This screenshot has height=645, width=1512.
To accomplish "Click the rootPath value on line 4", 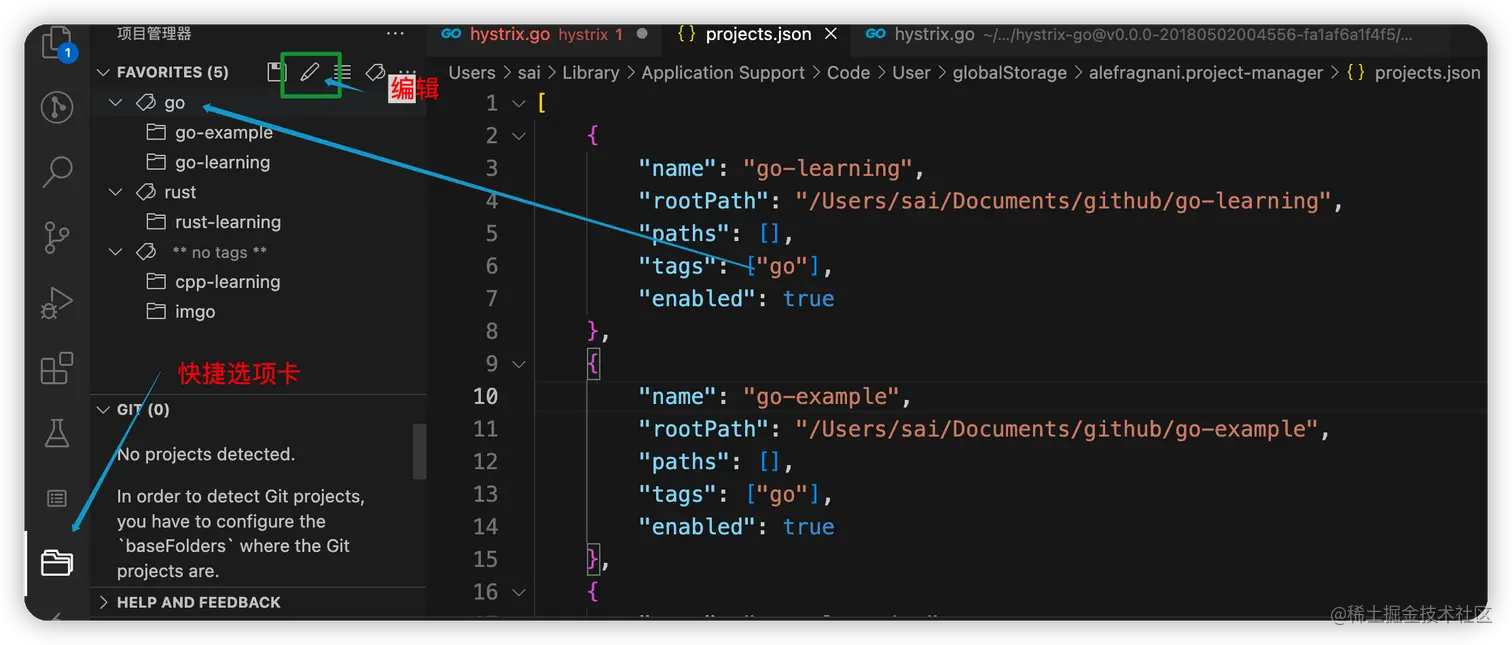I will pos(1063,201).
